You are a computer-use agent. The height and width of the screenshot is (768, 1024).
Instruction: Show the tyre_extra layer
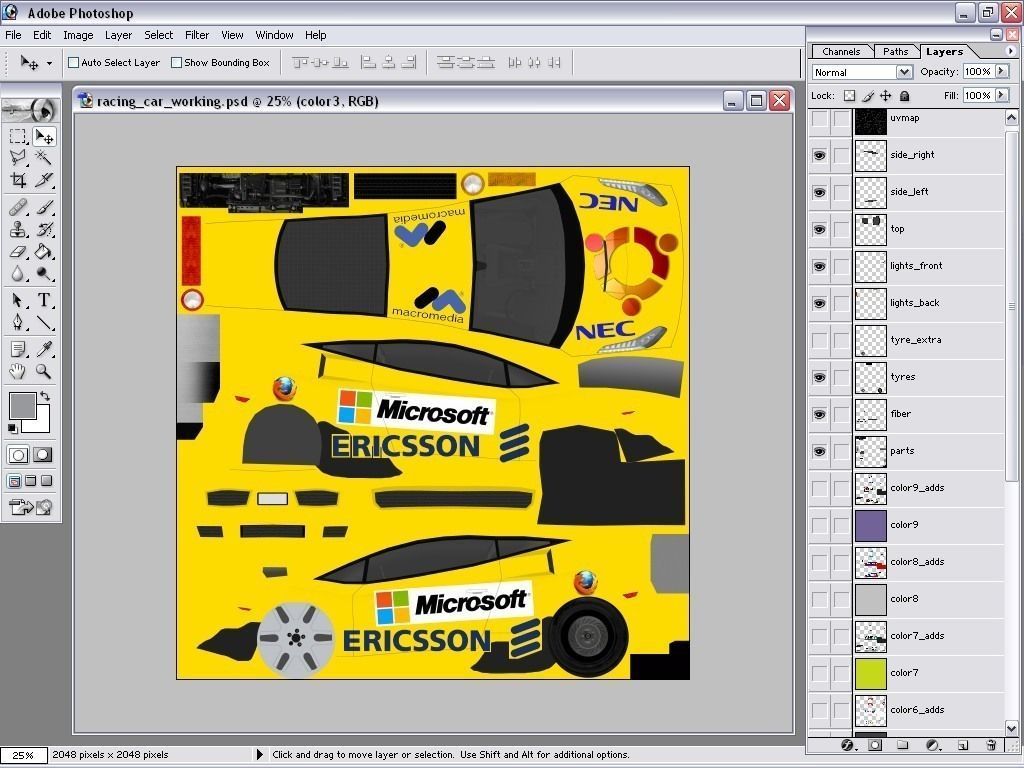[819, 340]
